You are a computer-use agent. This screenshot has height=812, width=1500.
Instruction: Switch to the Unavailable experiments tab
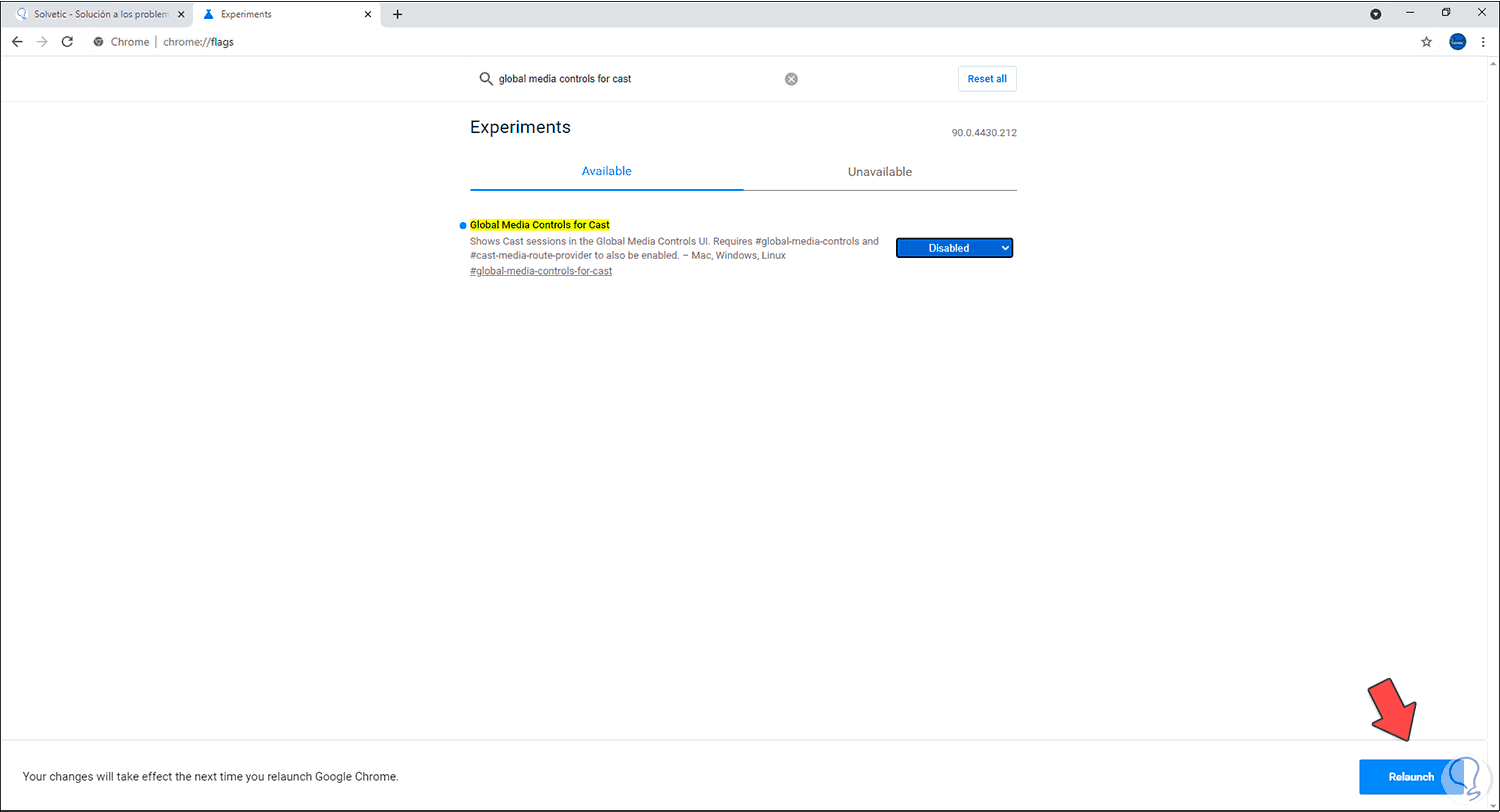[879, 171]
